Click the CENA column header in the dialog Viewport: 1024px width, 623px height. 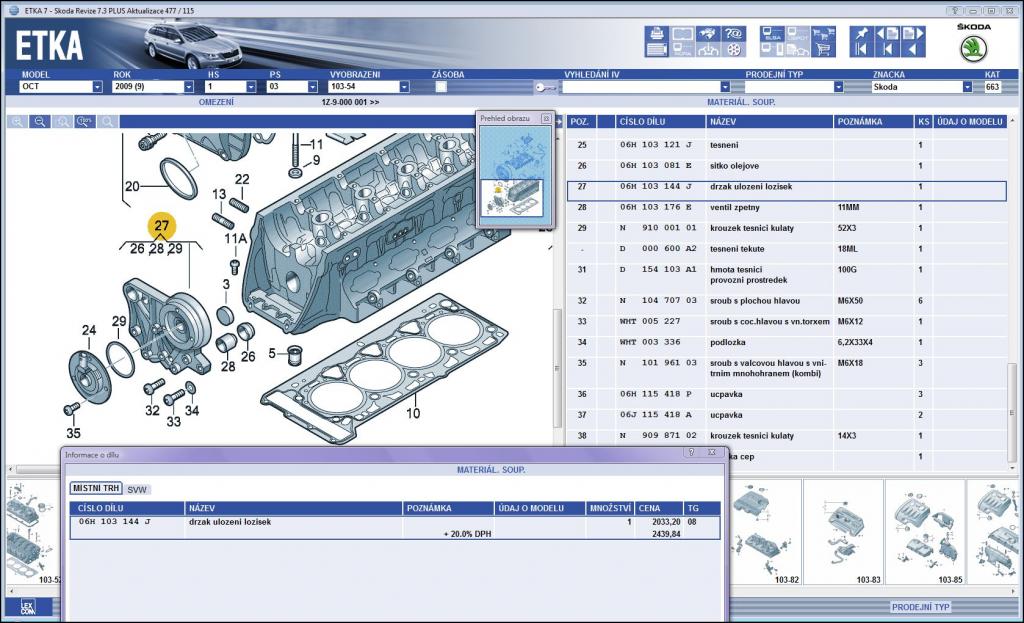point(659,508)
